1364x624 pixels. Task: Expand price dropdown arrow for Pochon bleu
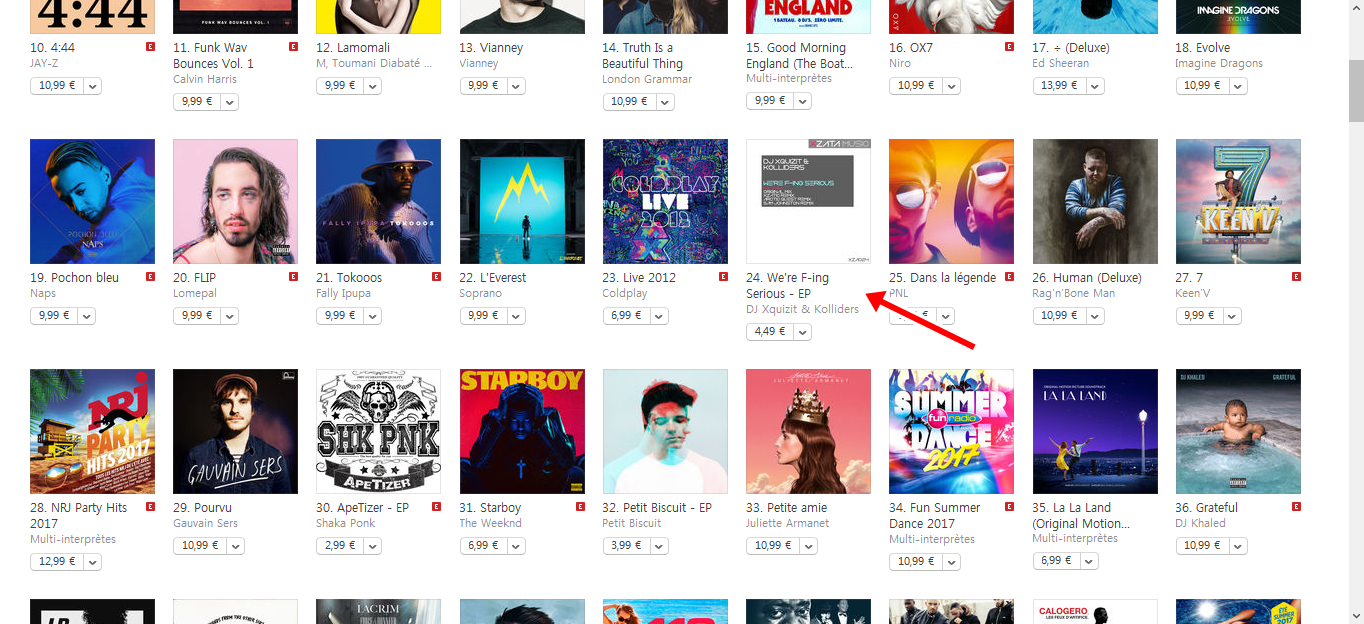(x=87, y=316)
